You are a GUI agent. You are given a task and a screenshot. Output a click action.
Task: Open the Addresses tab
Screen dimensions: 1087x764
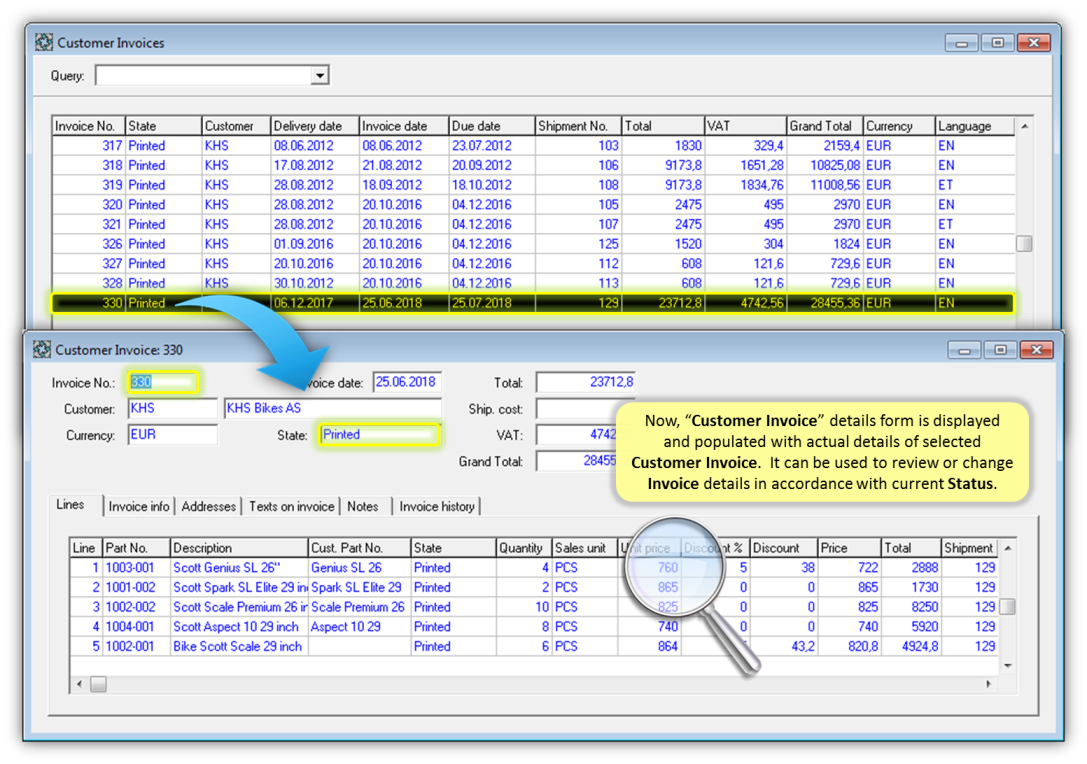pyautogui.click(x=208, y=507)
